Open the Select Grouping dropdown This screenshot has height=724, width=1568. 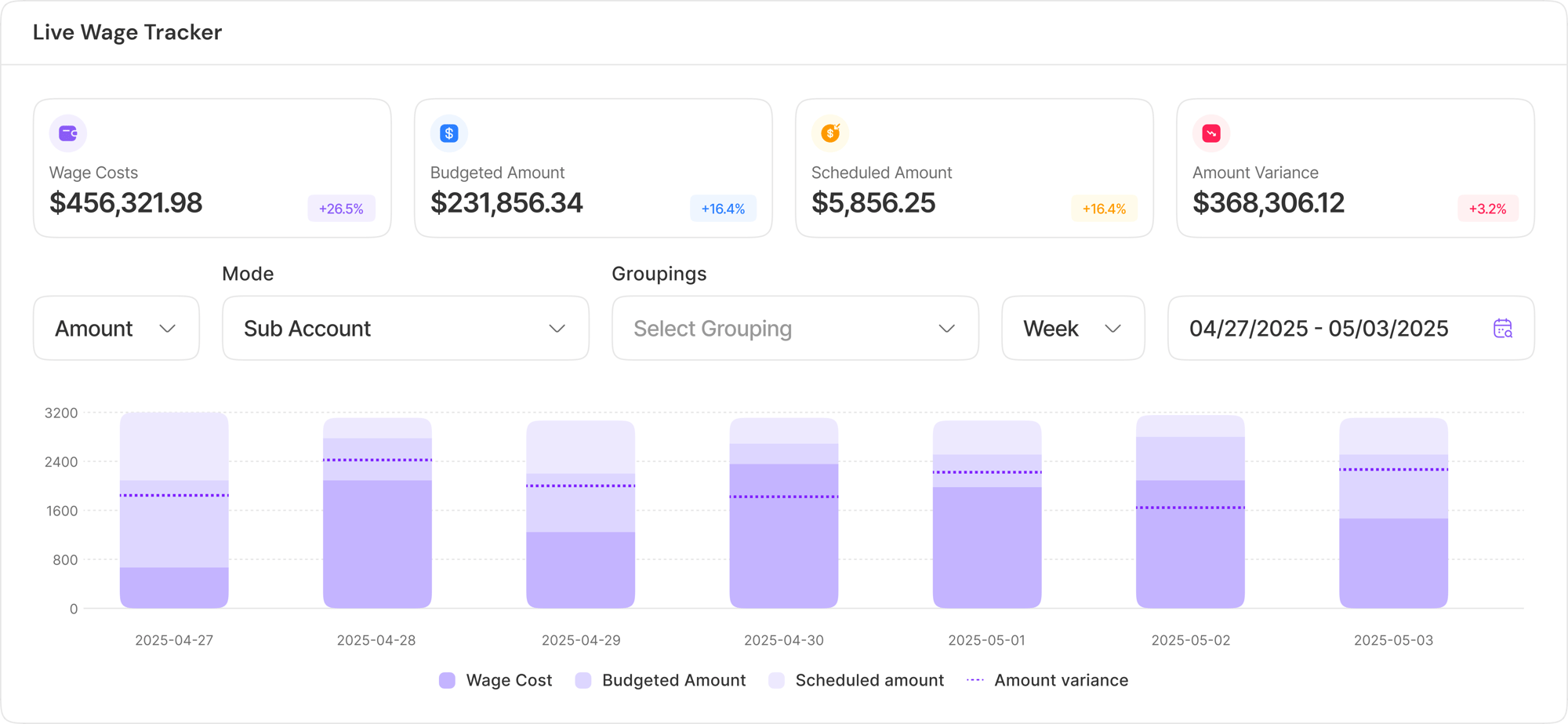pos(794,328)
